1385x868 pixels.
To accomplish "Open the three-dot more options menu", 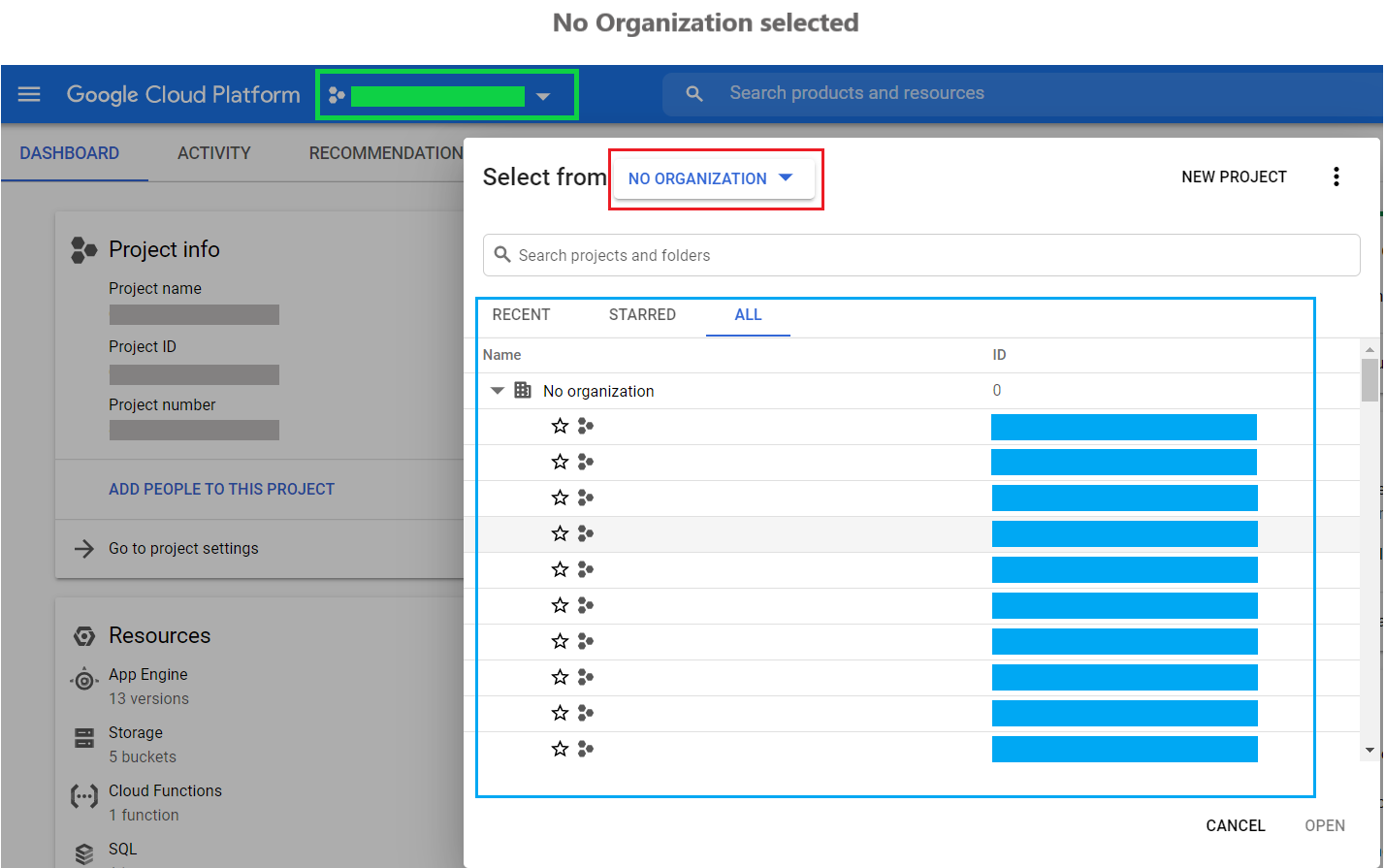I will pyautogui.click(x=1337, y=177).
